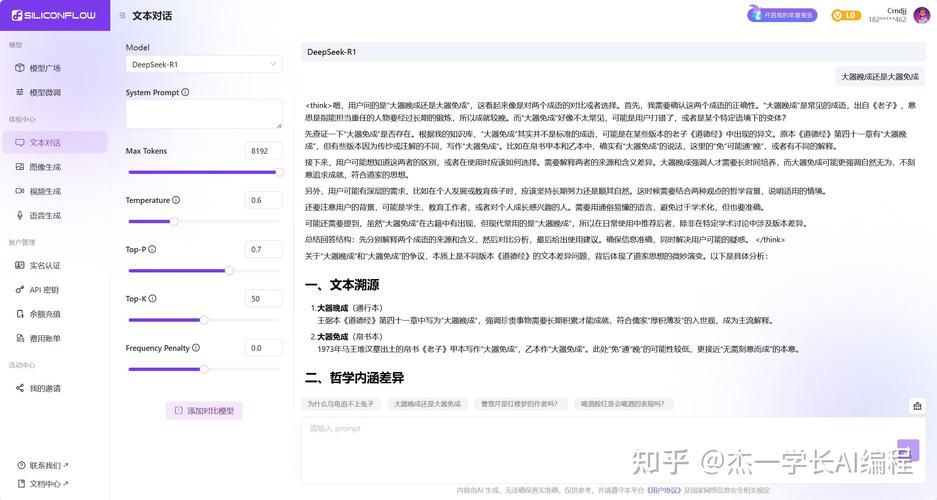Click the Temperature info icon
Image resolution: width=937 pixels, height=500 pixels.
tap(176, 200)
